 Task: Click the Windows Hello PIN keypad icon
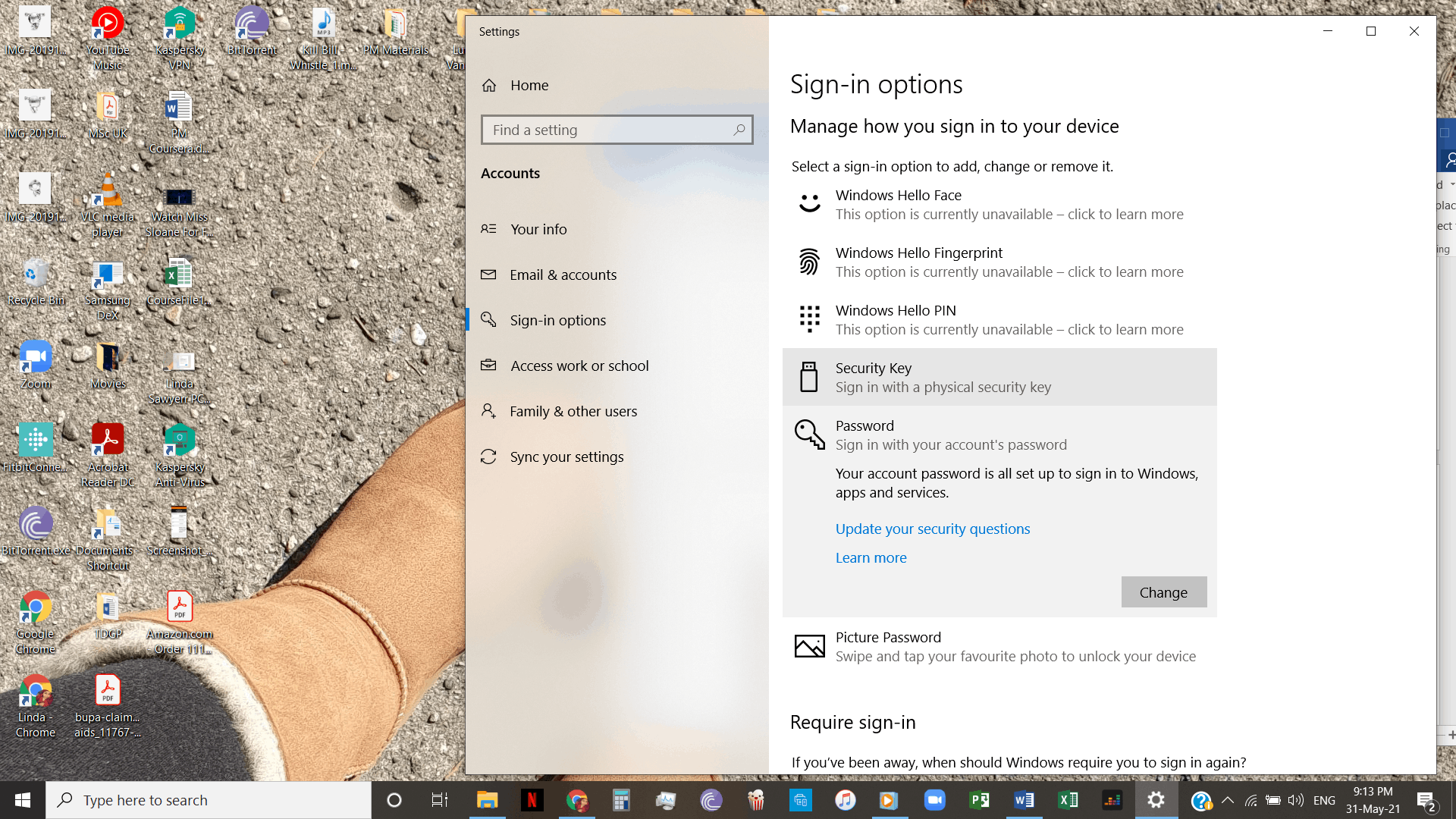click(809, 319)
